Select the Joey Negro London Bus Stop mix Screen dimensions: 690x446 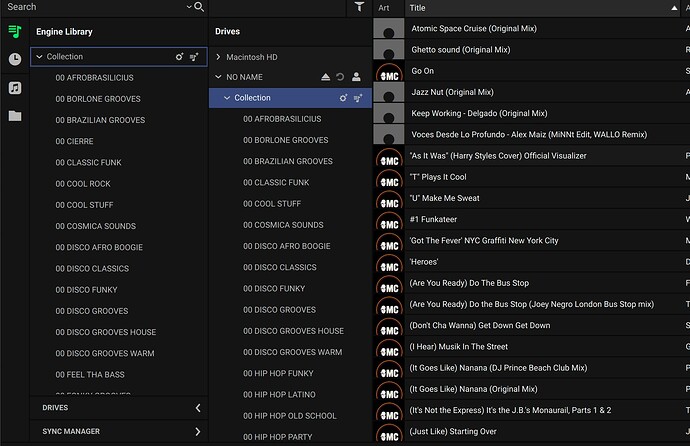point(532,304)
